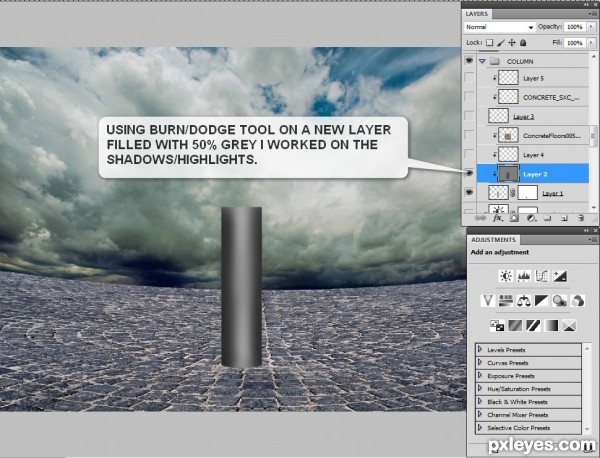Add a Gradient Map adjustment

click(551, 326)
